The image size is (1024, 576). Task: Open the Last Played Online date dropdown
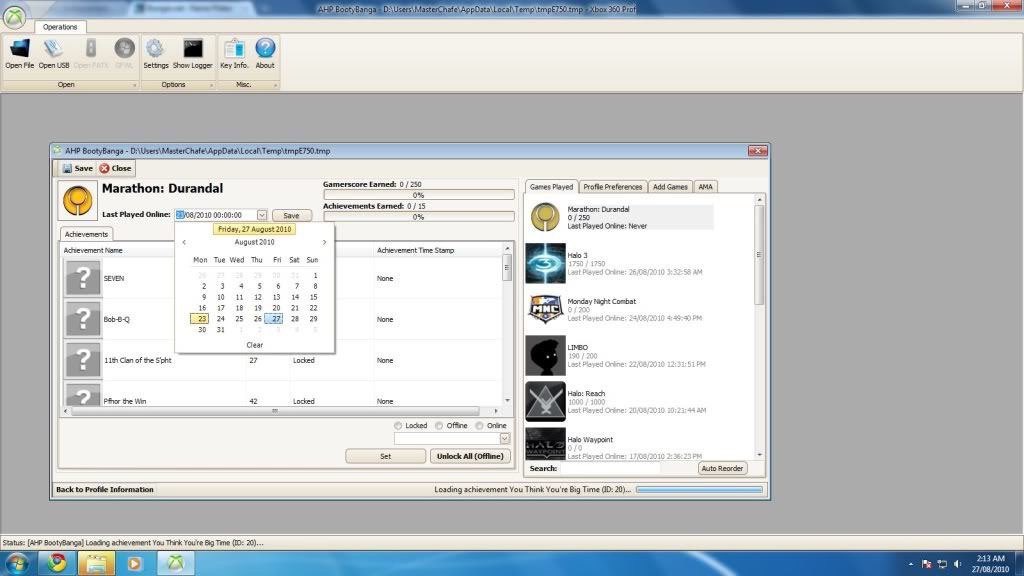(262, 215)
